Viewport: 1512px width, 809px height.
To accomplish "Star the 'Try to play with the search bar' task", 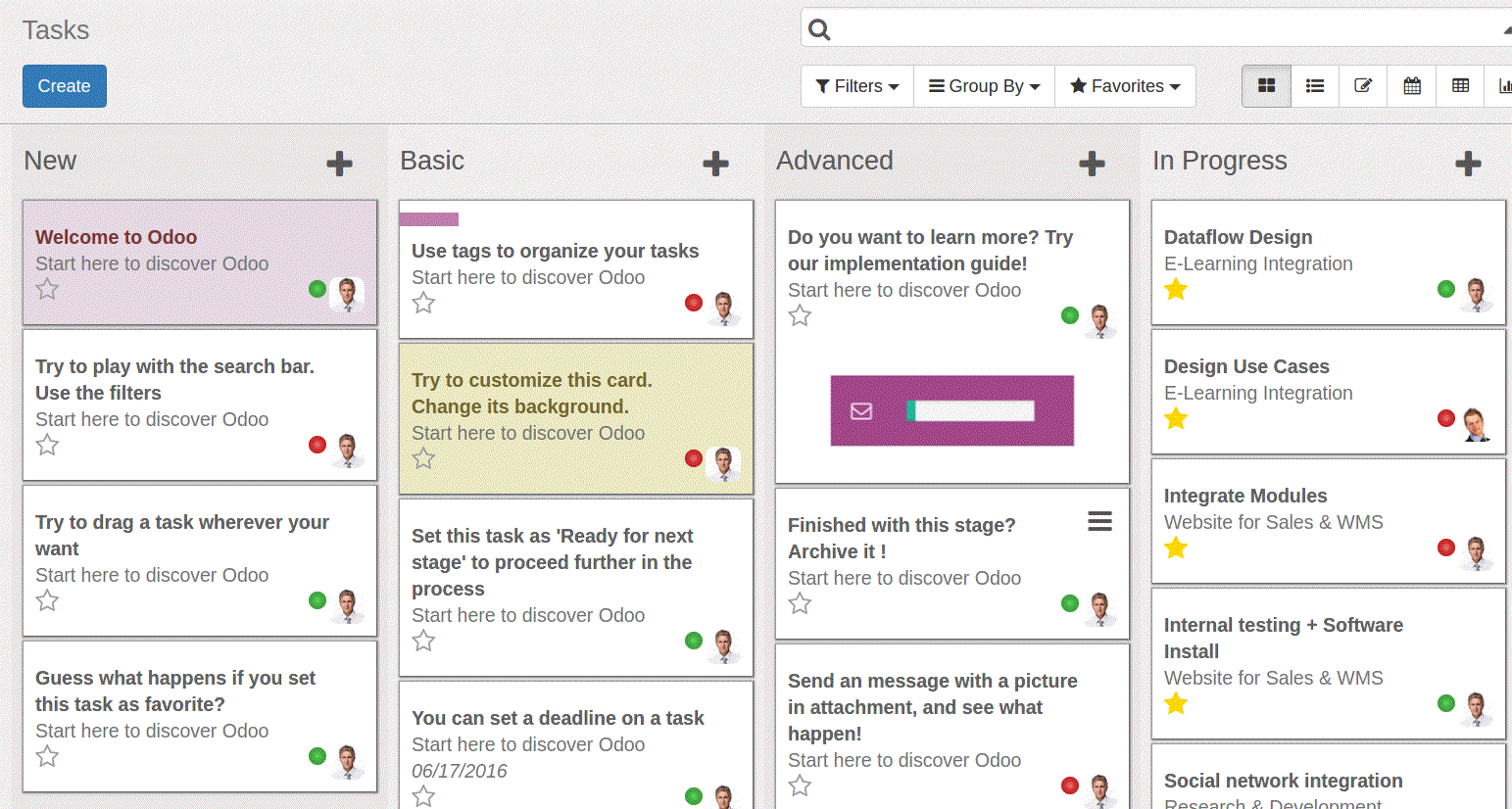I will [x=47, y=445].
